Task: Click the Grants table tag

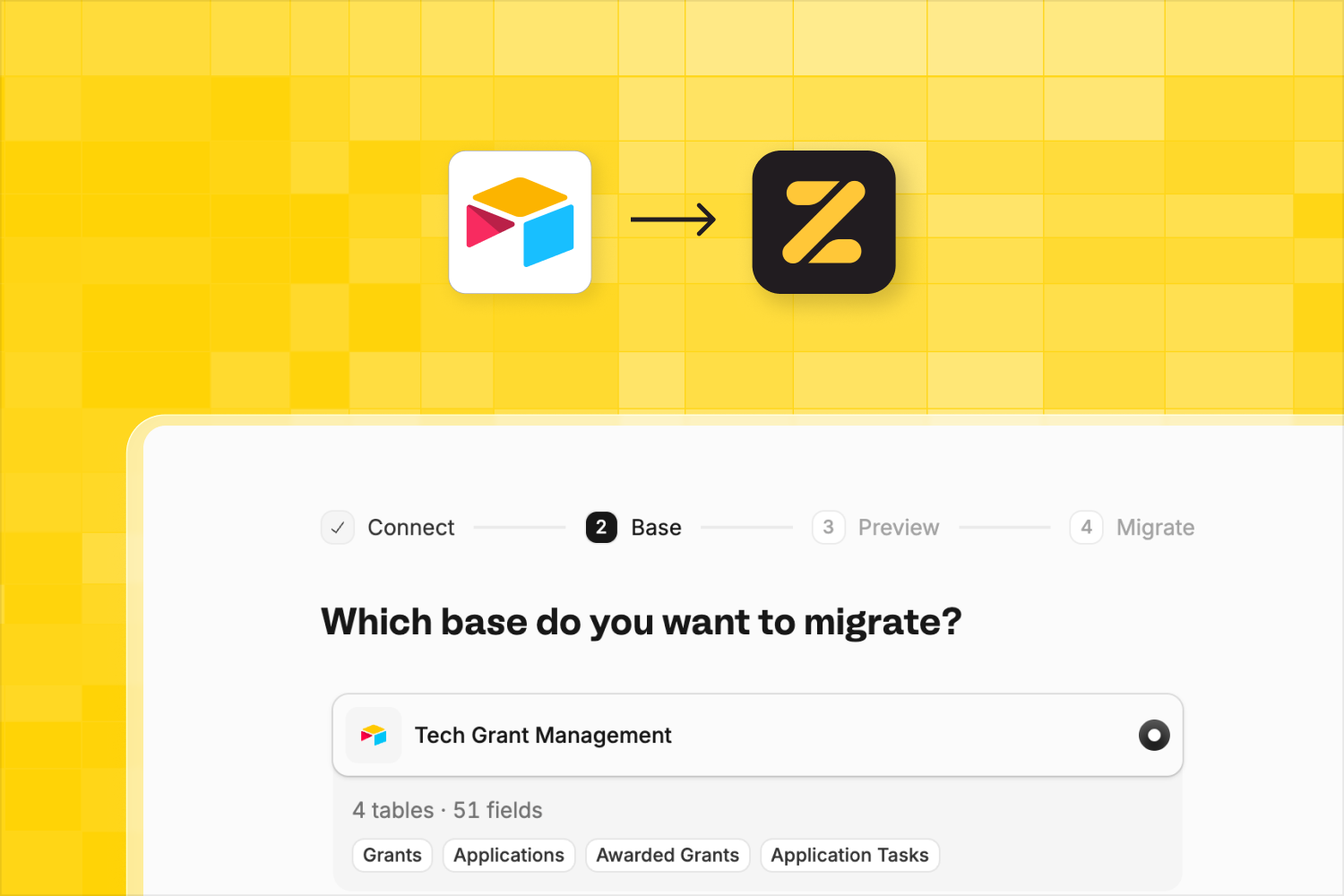Action: [x=392, y=855]
